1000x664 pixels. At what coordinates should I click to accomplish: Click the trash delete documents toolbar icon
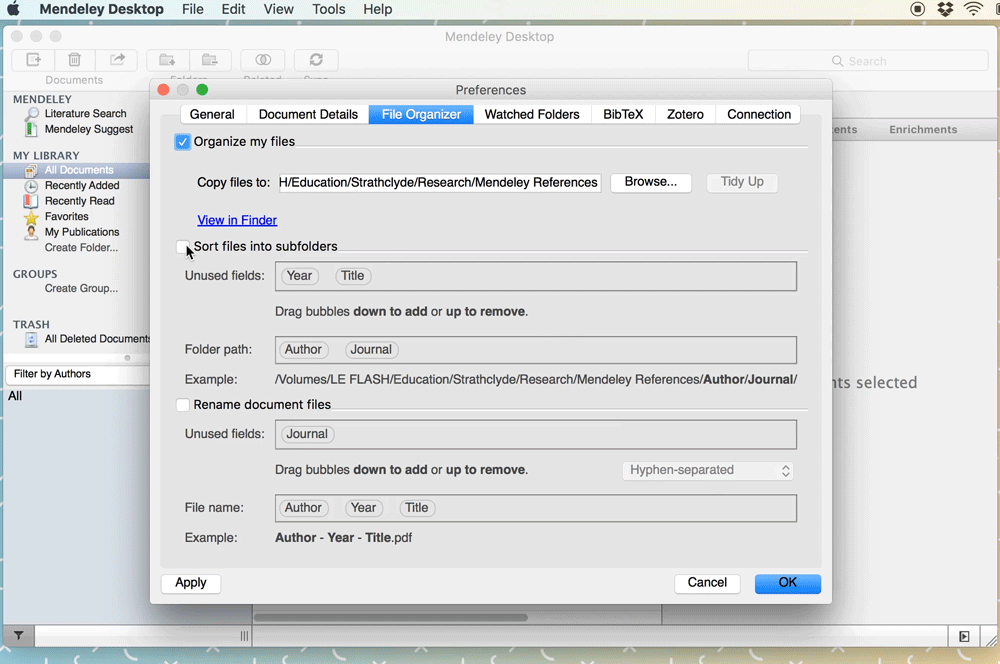tap(75, 60)
